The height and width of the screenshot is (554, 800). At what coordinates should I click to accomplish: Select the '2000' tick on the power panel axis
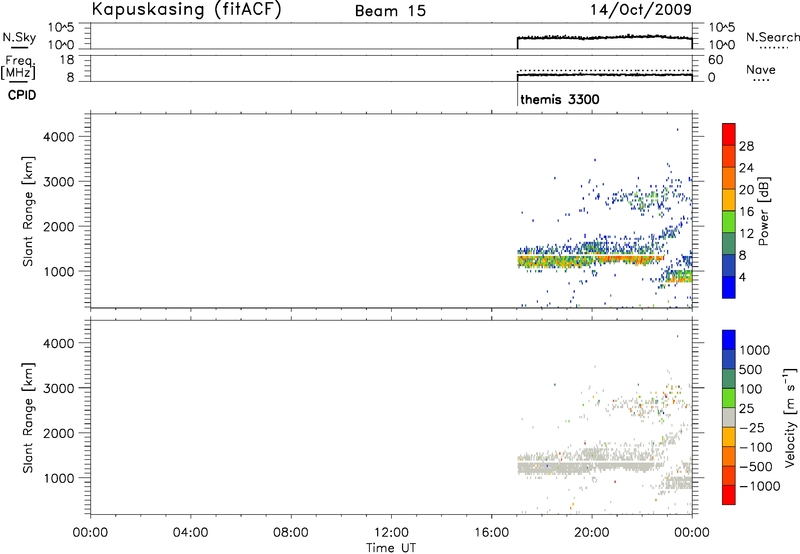point(59,226)
